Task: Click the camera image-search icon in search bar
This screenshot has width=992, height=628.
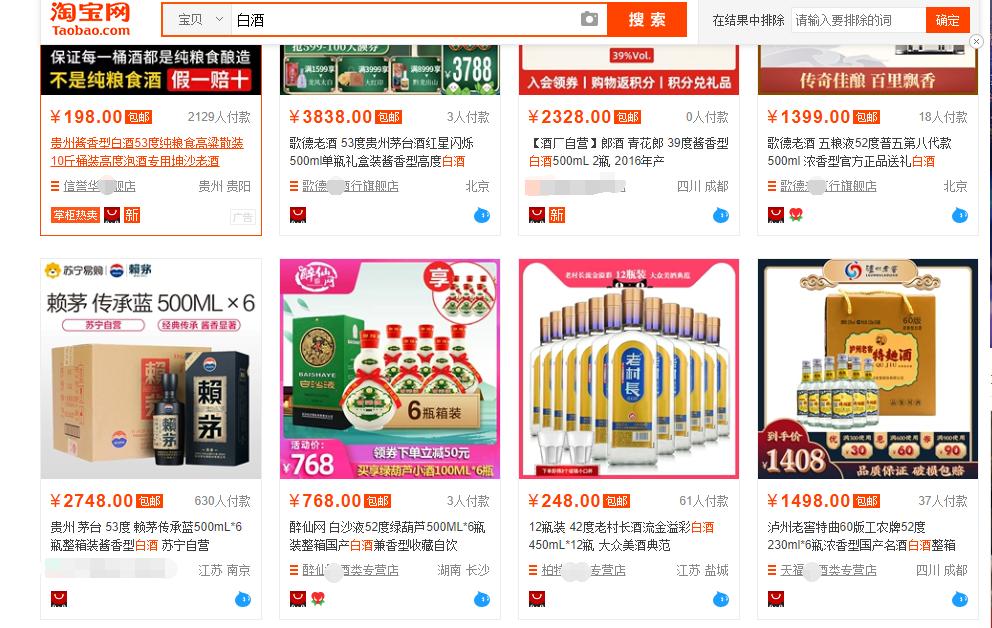Action: click(589, 20)
